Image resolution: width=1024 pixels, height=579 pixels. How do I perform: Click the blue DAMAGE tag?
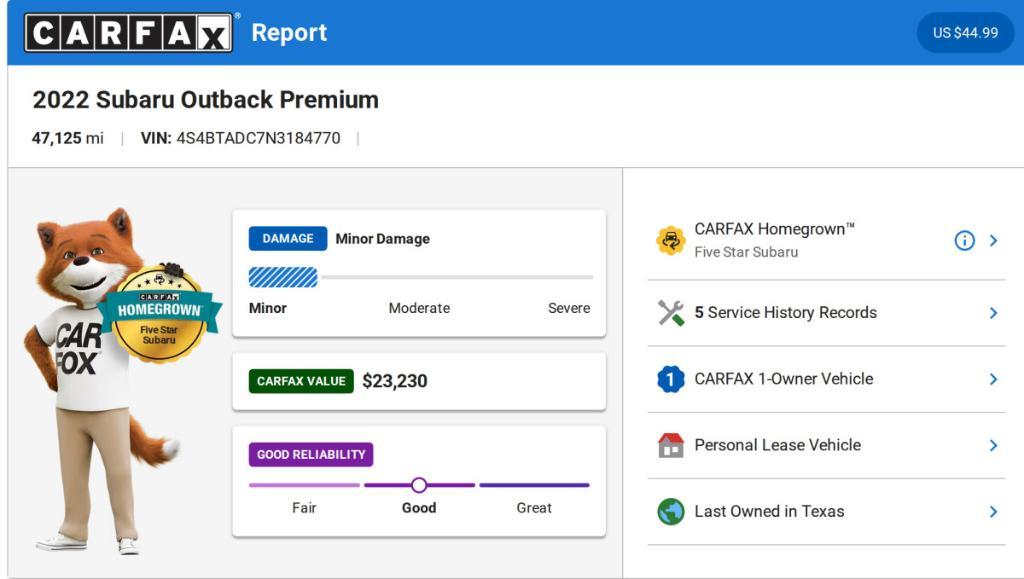(287, 239)
